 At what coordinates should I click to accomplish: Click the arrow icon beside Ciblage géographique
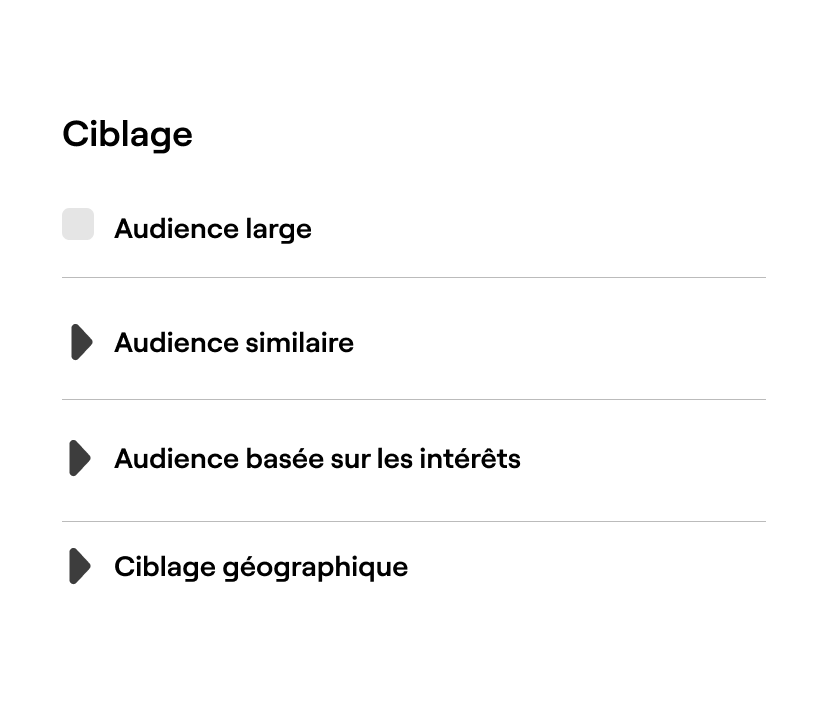[x=80, y=566]
